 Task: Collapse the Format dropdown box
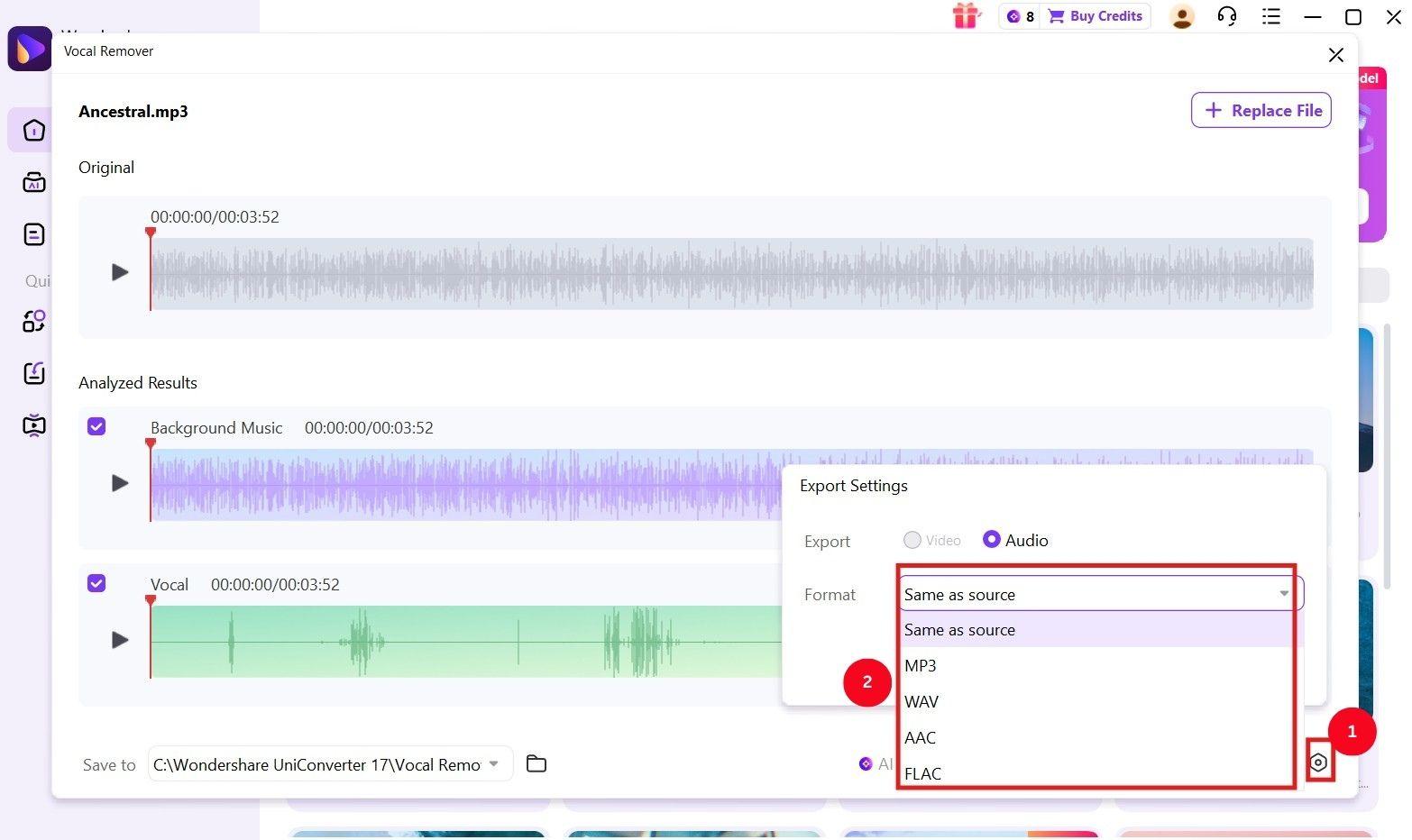1101,594
